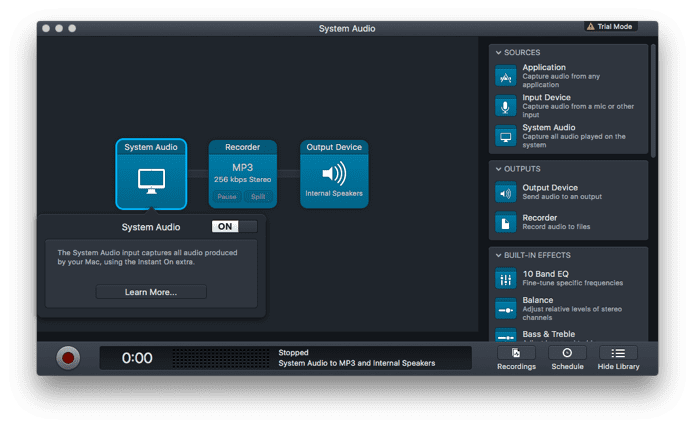This screenshot has width=695, height=428.
Task: Click the Input Device microphone icon
Action: pyautogui.click(x=505, y=106)
